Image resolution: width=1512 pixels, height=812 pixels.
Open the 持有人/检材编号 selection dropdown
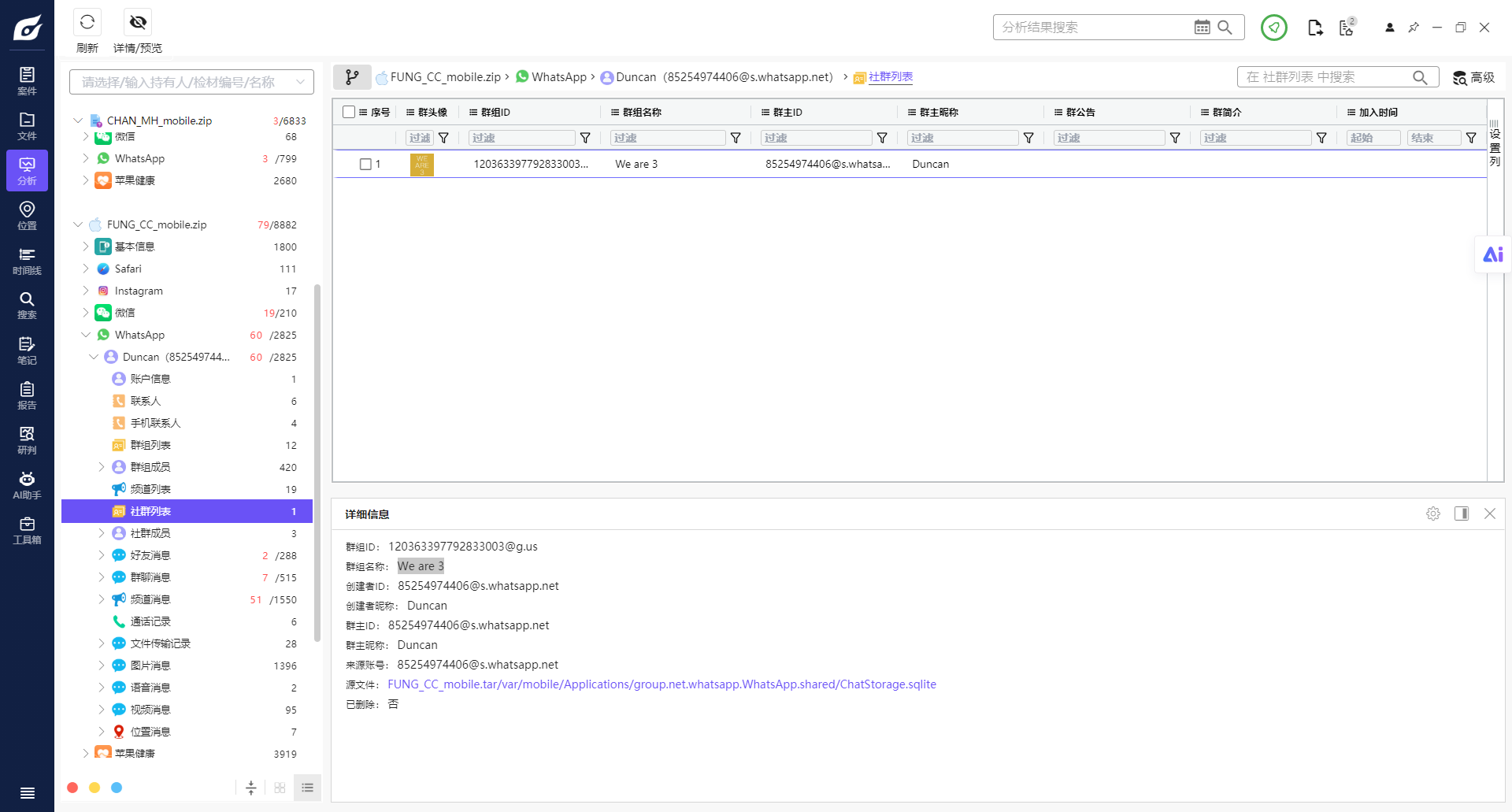[x=191, y=82]
